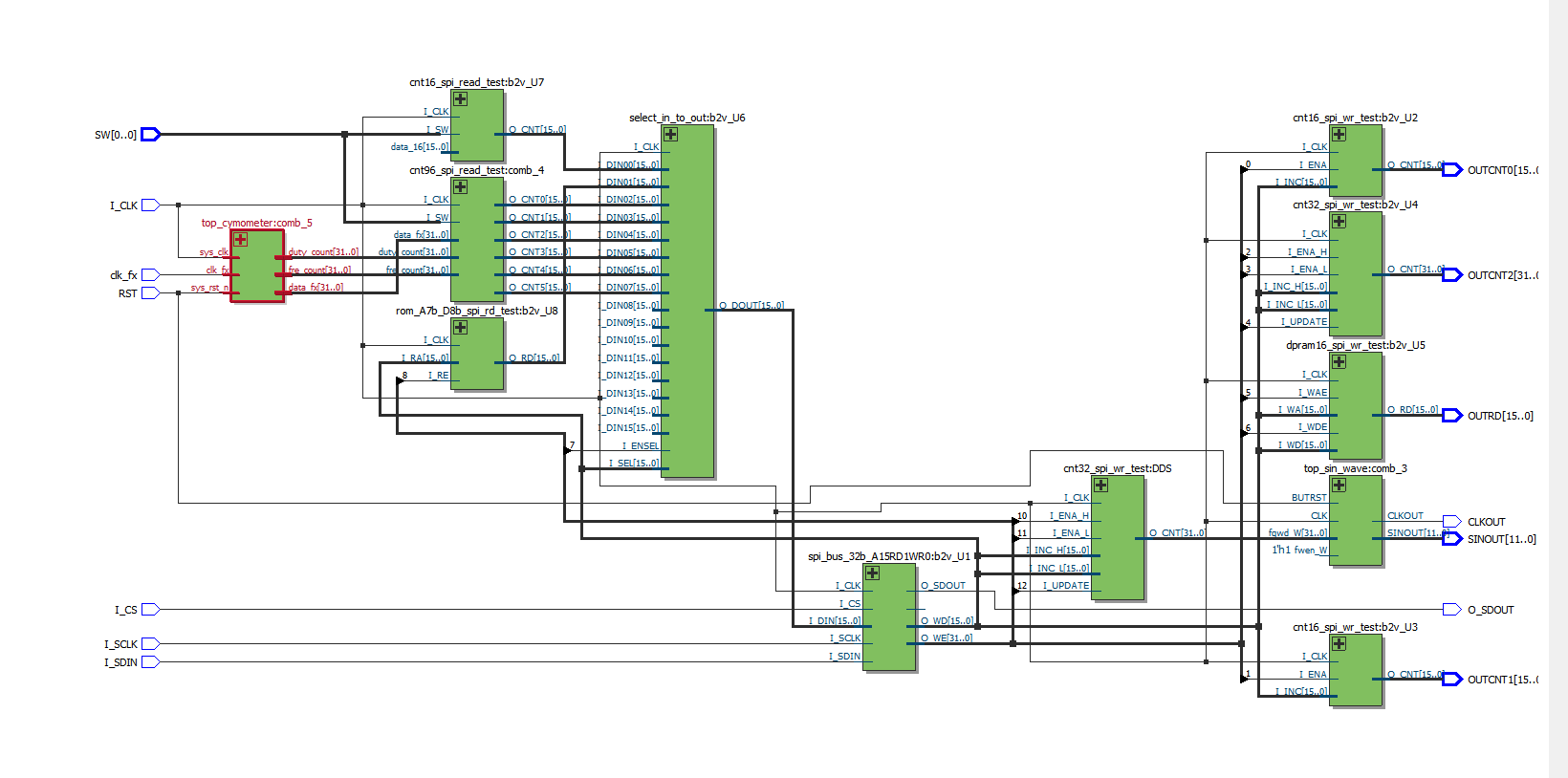Expand the cnt16_spi_read_test:b2v_U7 block plus icon

(x=460, y=98)
